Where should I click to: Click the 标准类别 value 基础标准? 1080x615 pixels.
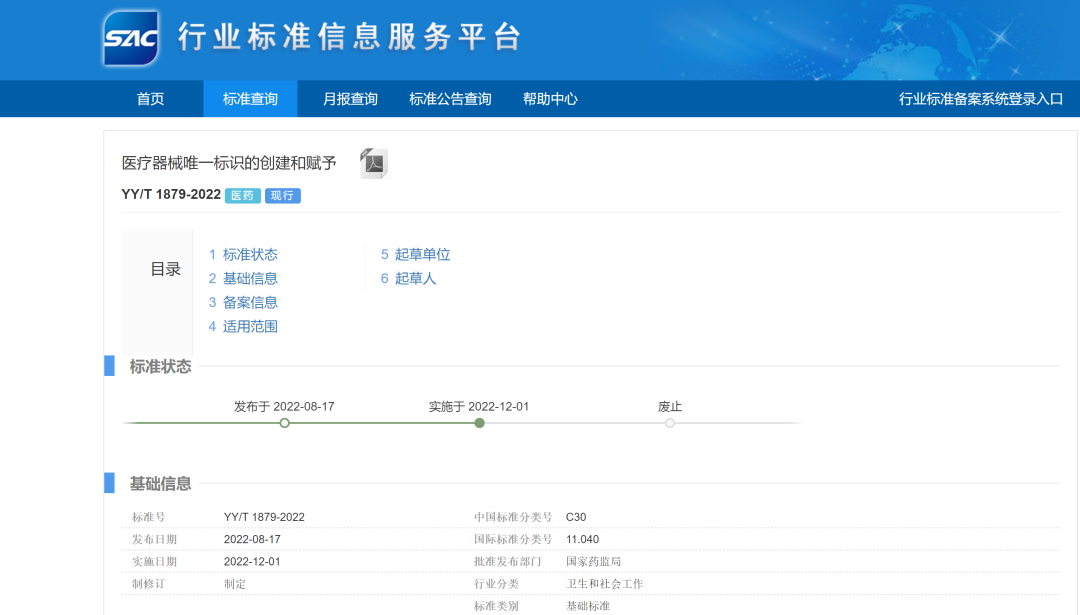(588, 606)
